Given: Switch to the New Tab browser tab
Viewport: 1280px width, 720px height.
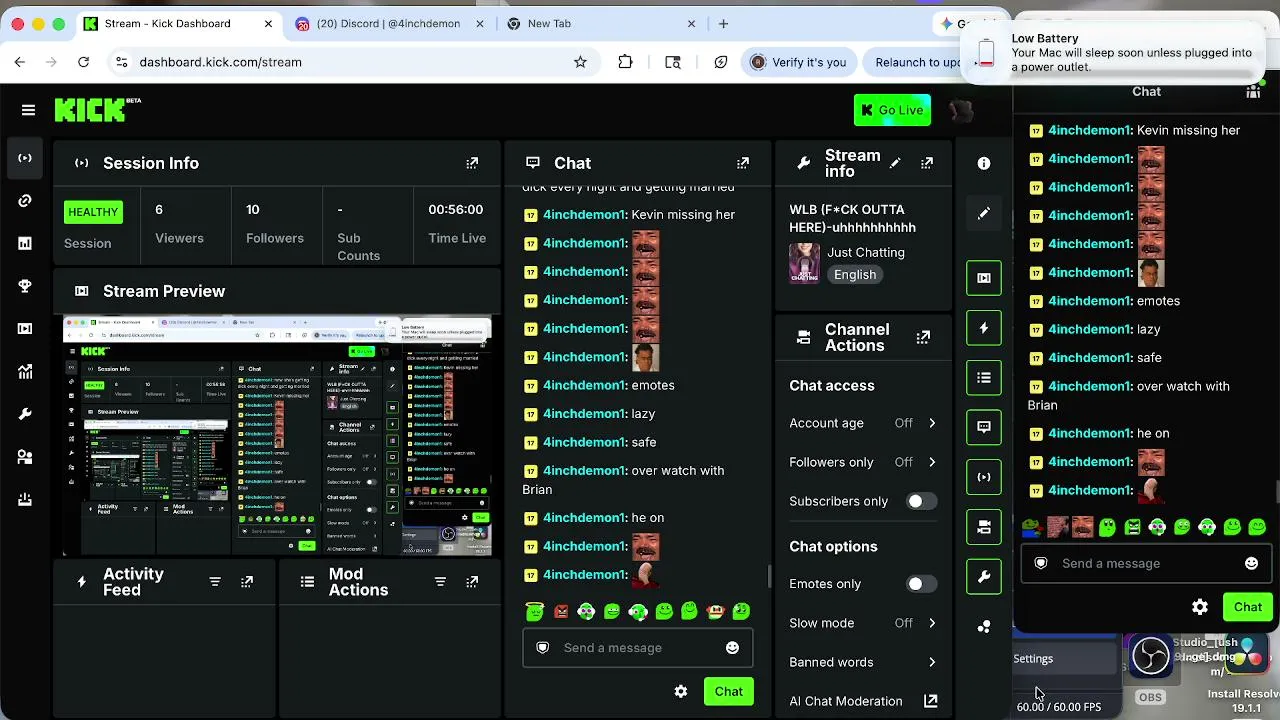Looking at the screenshot, I should click(599, 23).
